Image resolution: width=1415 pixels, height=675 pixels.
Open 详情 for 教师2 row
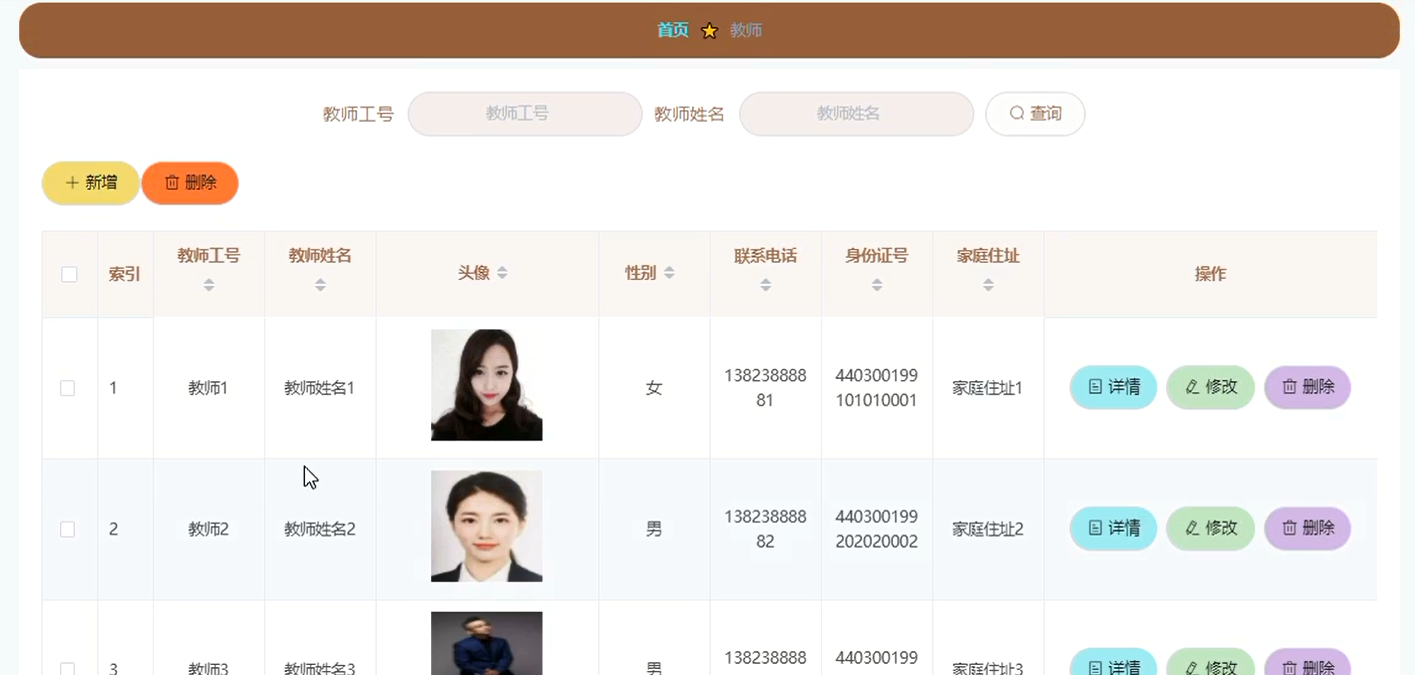coord(1113,528)
